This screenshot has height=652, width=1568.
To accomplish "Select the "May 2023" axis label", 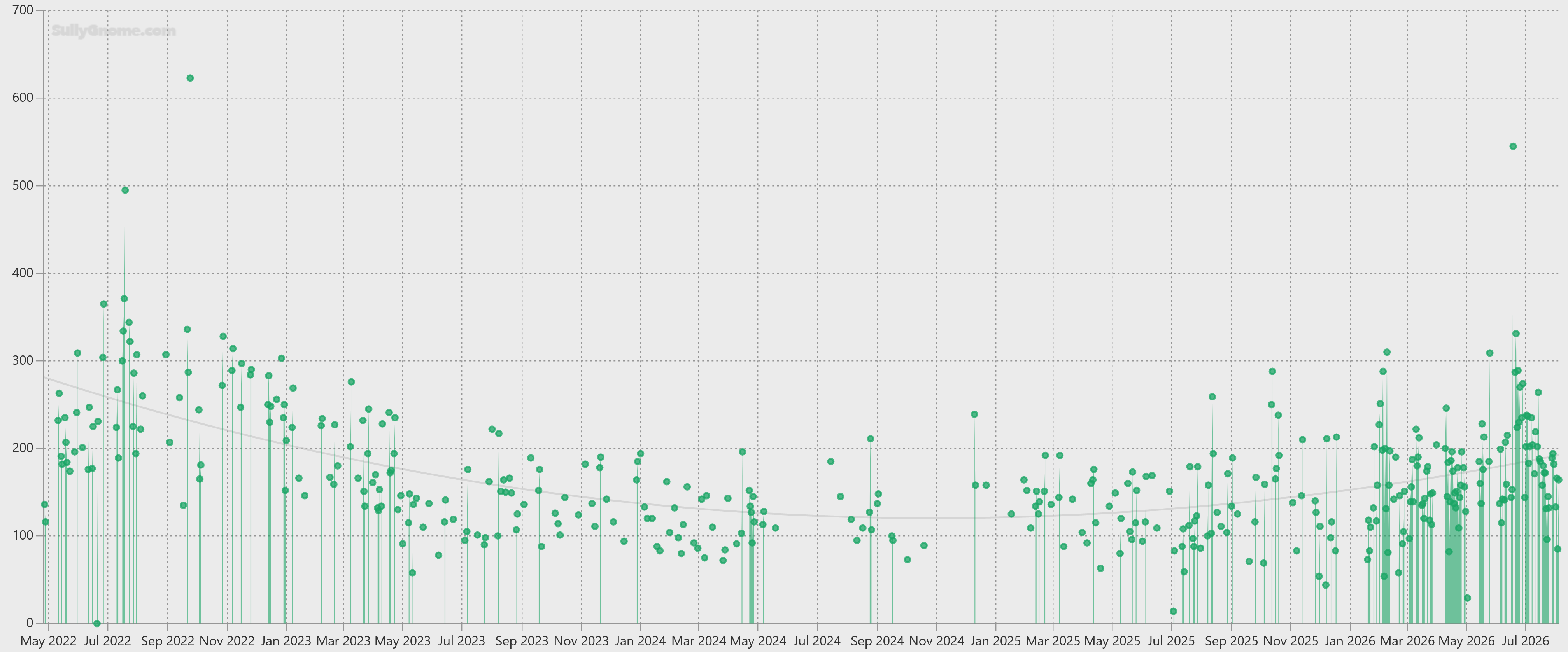I will click(x=402, y=641).
